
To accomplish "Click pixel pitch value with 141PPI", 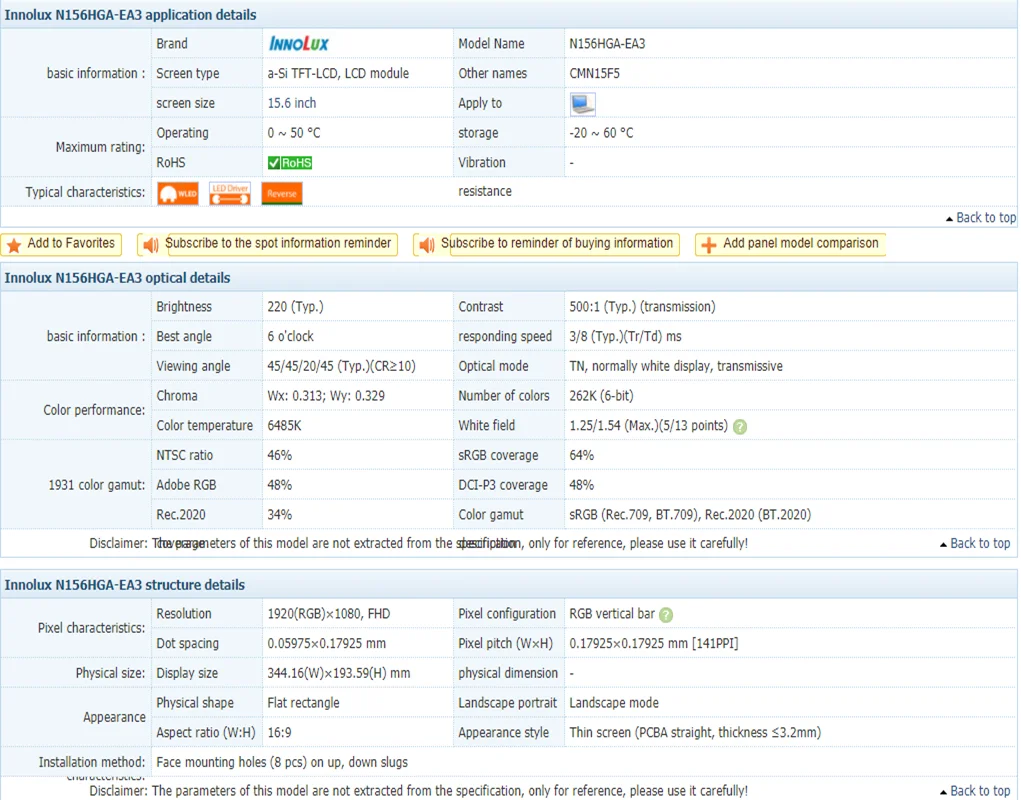I will pyautogui.click(x=654, y=644).
